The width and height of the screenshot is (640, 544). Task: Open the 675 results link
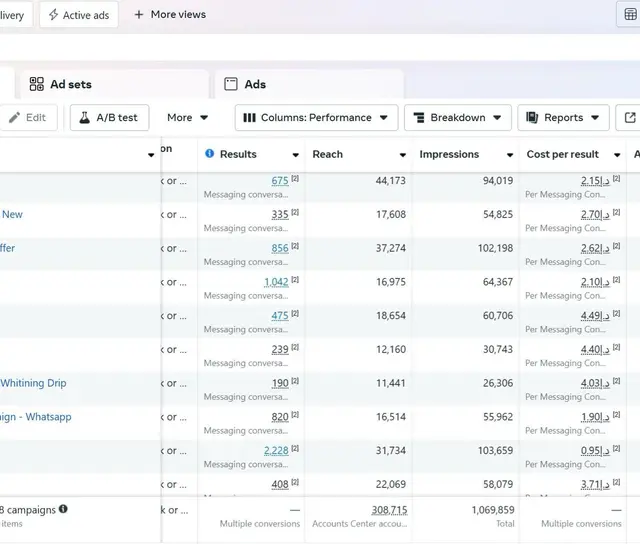(x=280, y=180)
